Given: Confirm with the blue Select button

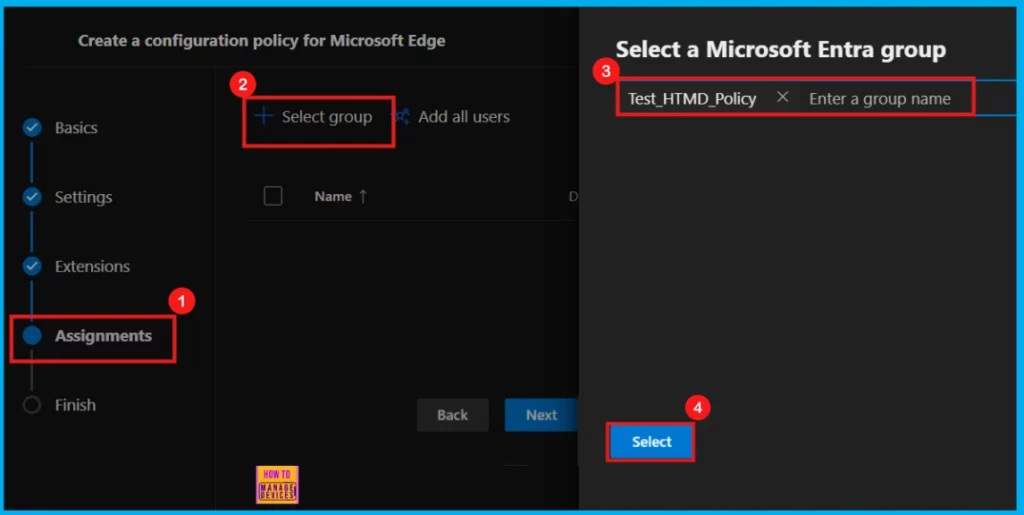Looking at the screenshot, I should 651,442.
